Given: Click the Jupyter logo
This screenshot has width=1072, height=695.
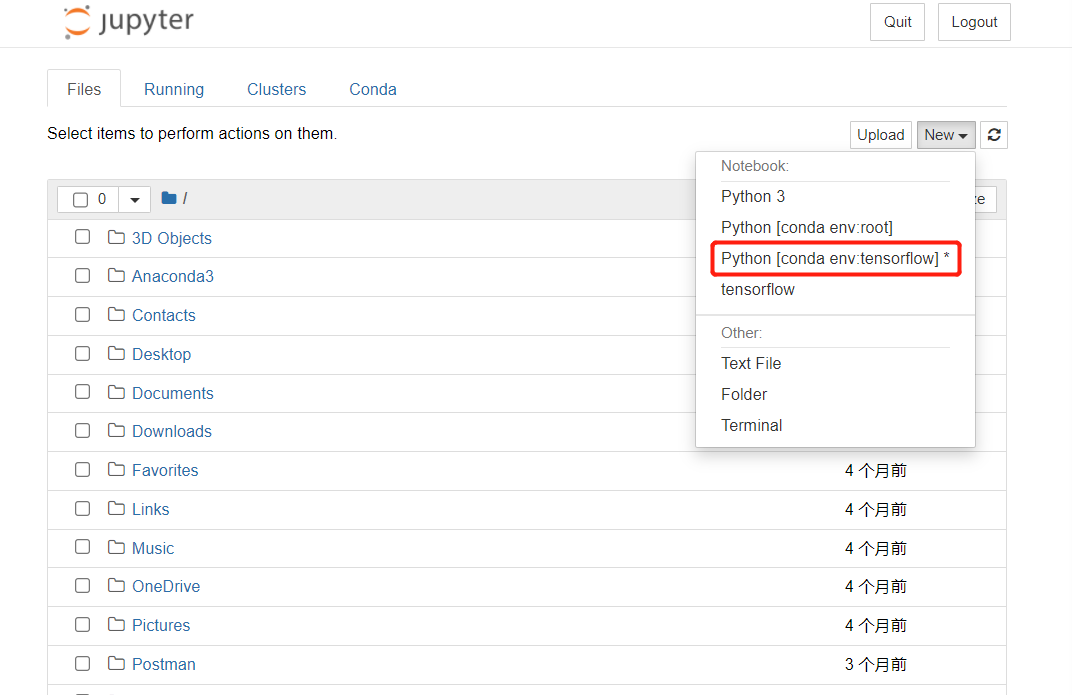Looking at the screenshot, I should click(x=128, y=21).
